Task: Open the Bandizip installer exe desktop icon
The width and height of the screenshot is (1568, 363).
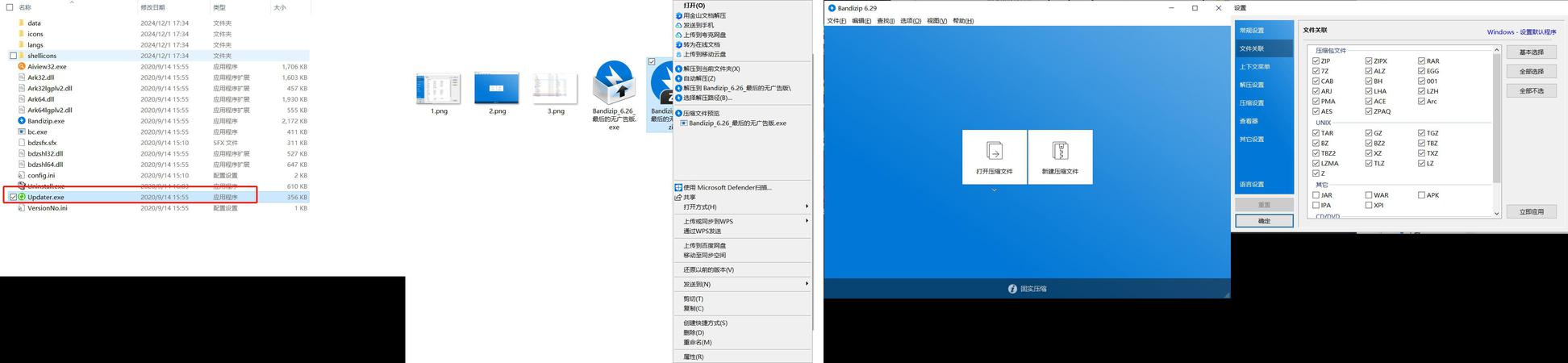Action: tap(614, 82)
